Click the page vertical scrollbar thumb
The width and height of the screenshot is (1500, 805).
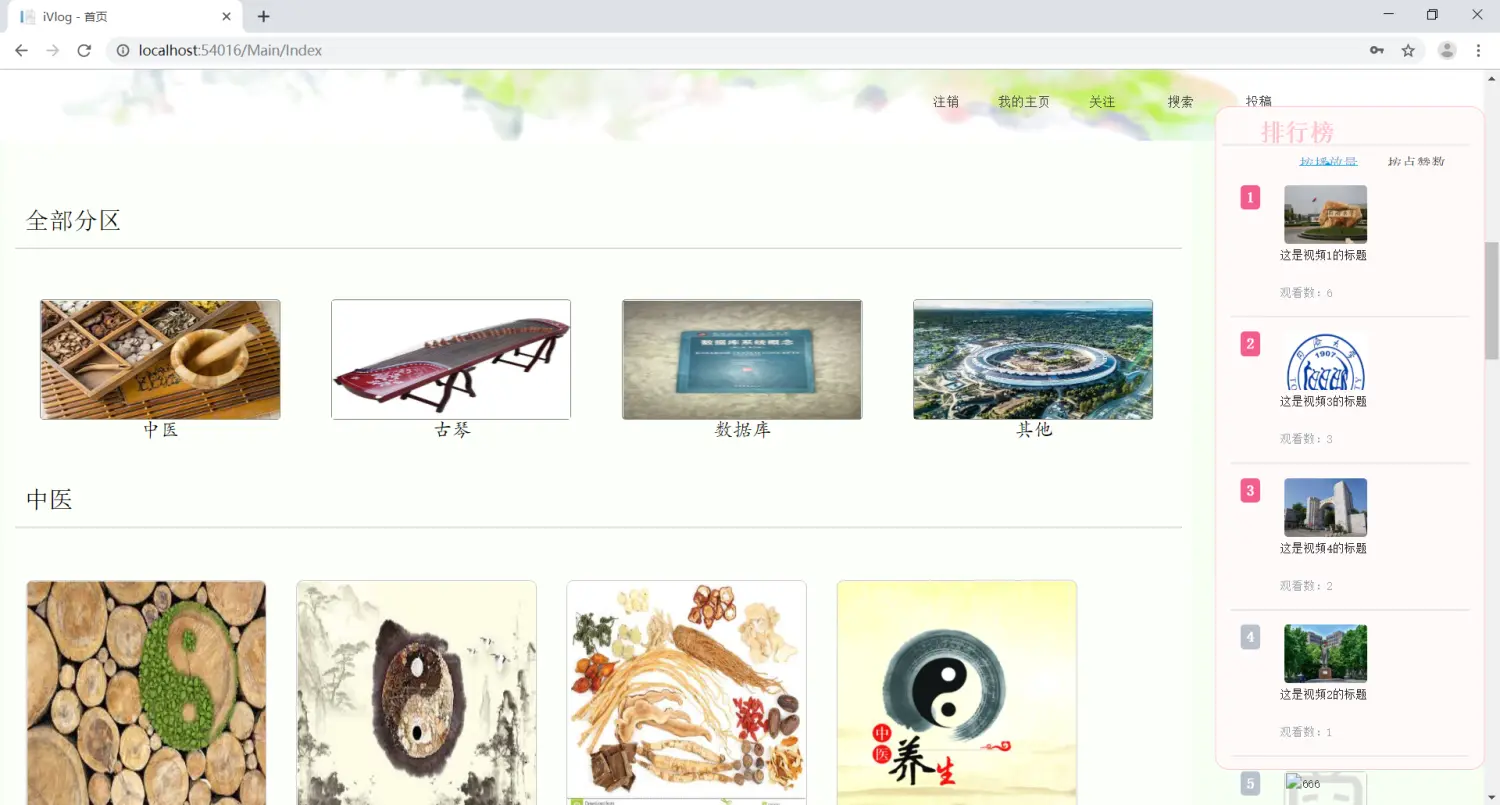[x=1491, y=300]
